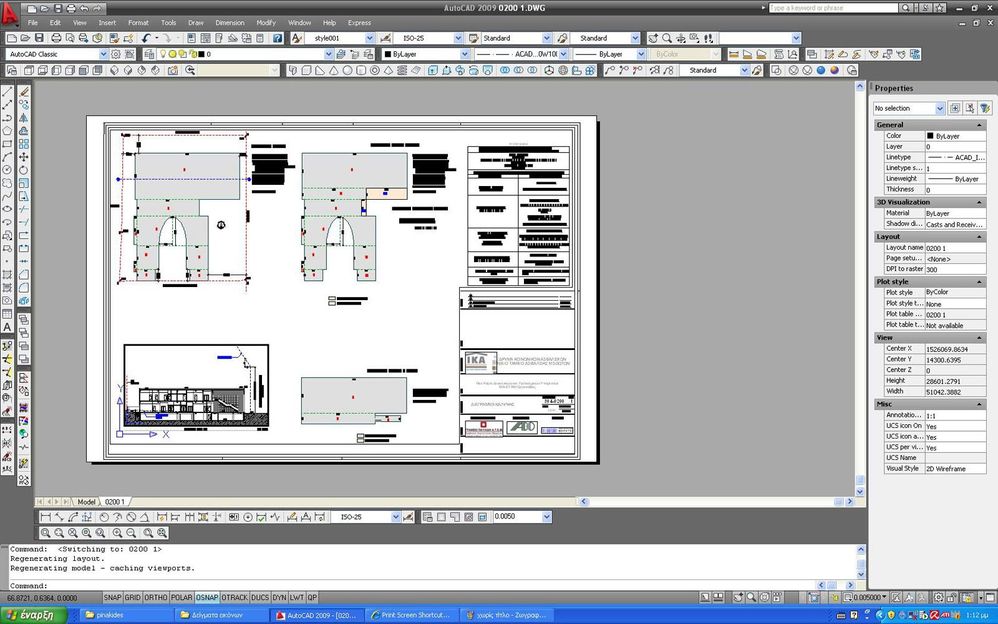Open the Help question-mark icon
Image resolution: width=998 pixels, height=624 pixels.
tap(277, 38)
